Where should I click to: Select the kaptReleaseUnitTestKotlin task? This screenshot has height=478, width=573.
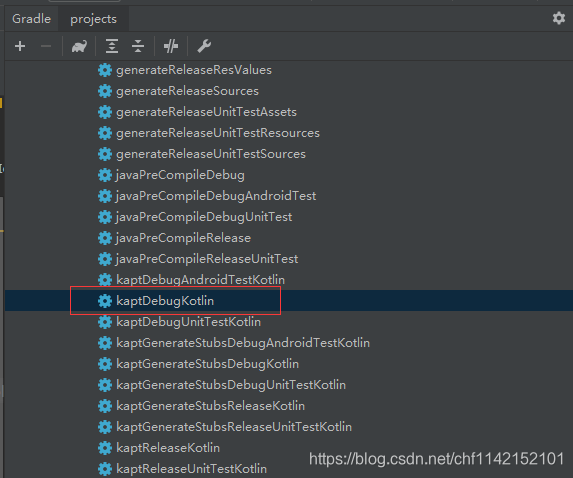pos(191,469)
